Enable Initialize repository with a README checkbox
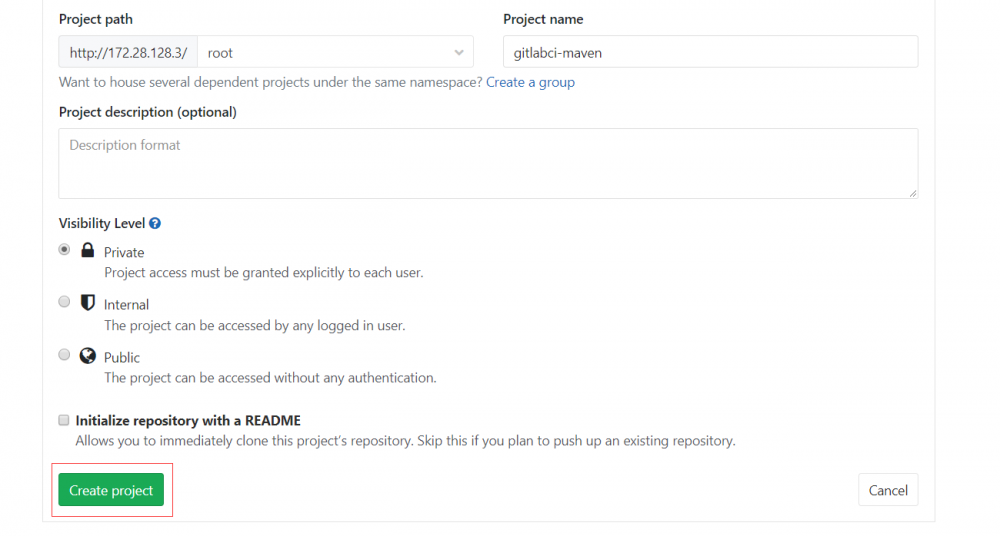 pos(65,420)
